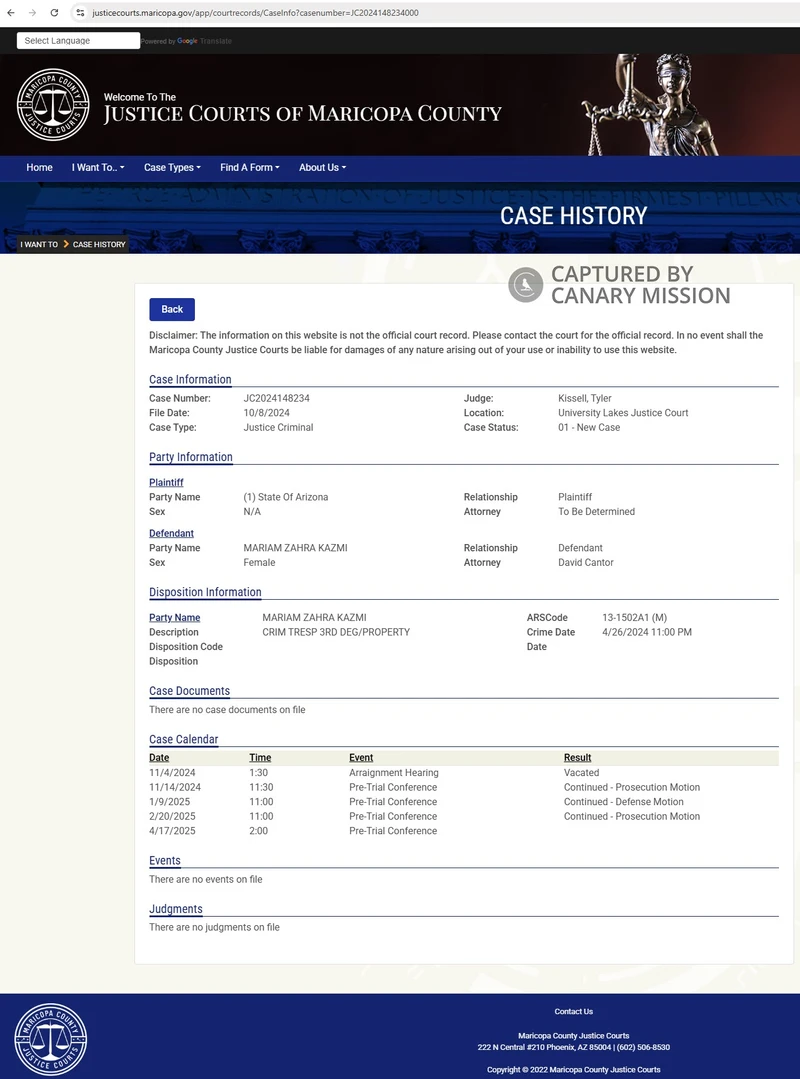Click the CASE HISTORY breadcrumb
Viewport: 800px width, 1079px height.
click(99, 244)
